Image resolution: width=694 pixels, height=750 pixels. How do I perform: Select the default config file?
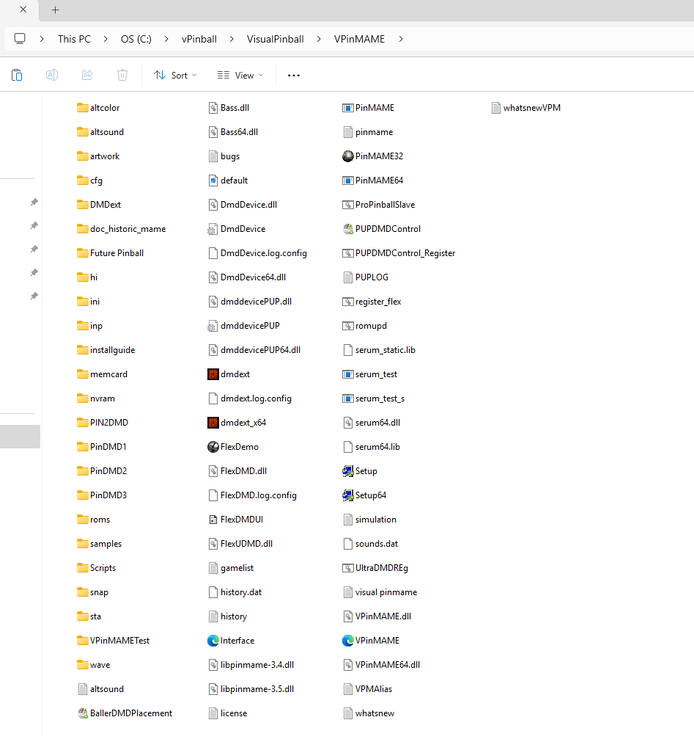228,180
